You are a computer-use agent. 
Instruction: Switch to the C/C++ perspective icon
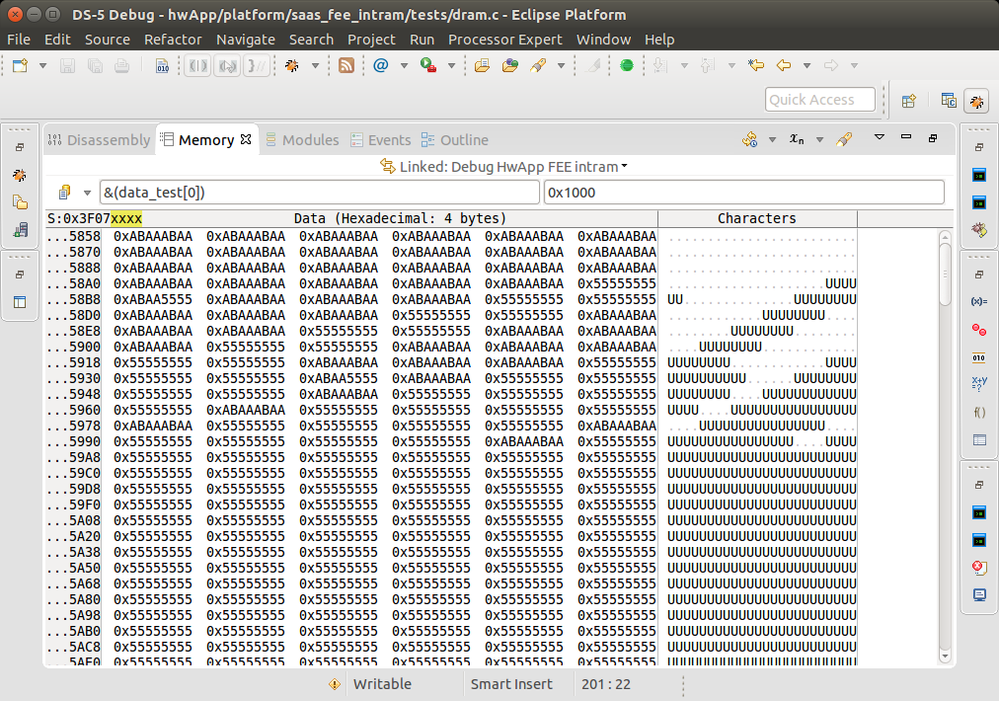coord(949,101)
